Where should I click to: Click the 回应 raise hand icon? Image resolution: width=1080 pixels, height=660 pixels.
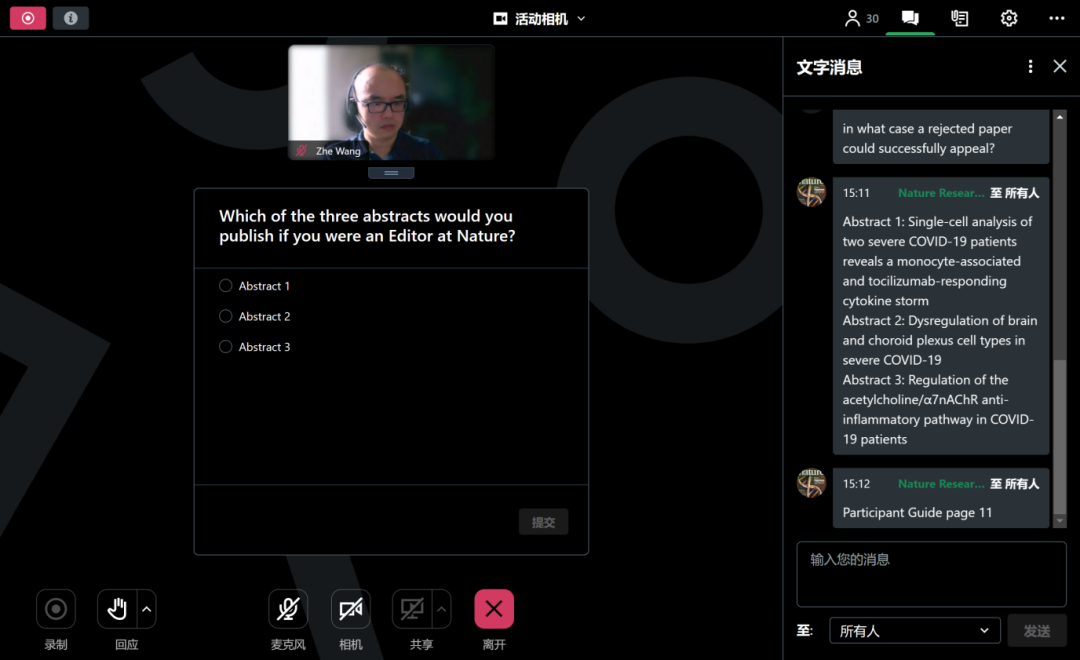click(x=117, y=609)
